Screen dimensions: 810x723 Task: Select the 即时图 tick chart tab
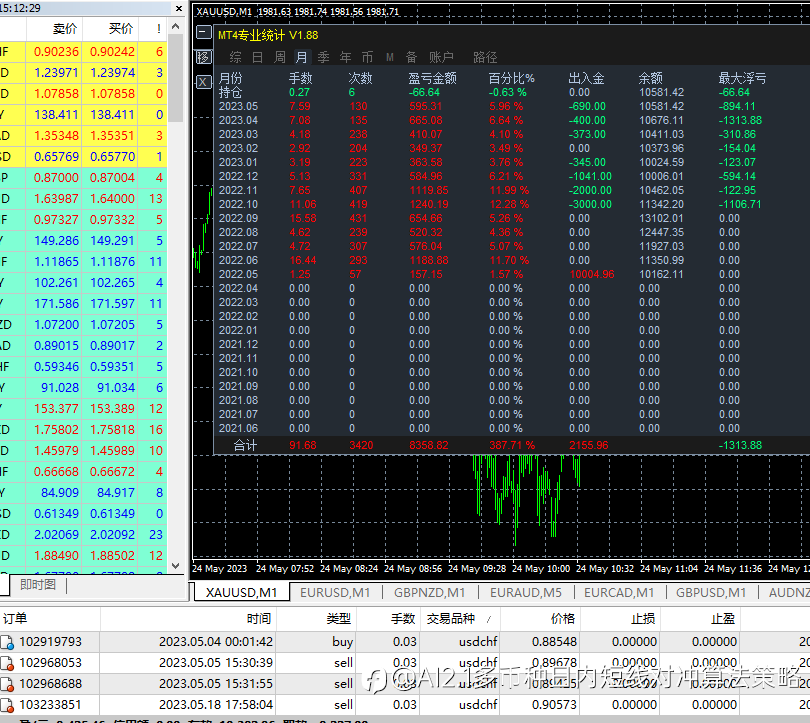pyautogui.click(x=38, y=585)
